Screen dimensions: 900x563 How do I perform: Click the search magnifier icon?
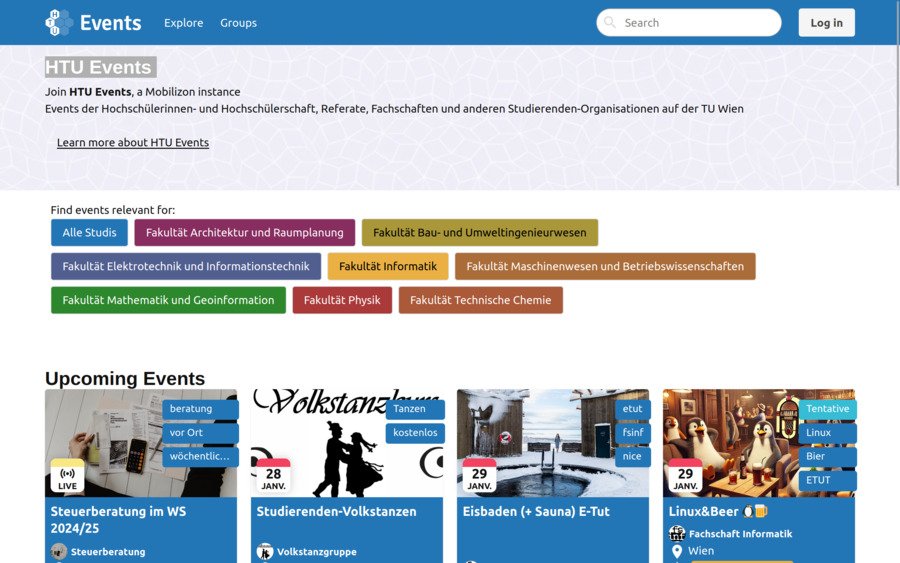pos(609,22)
